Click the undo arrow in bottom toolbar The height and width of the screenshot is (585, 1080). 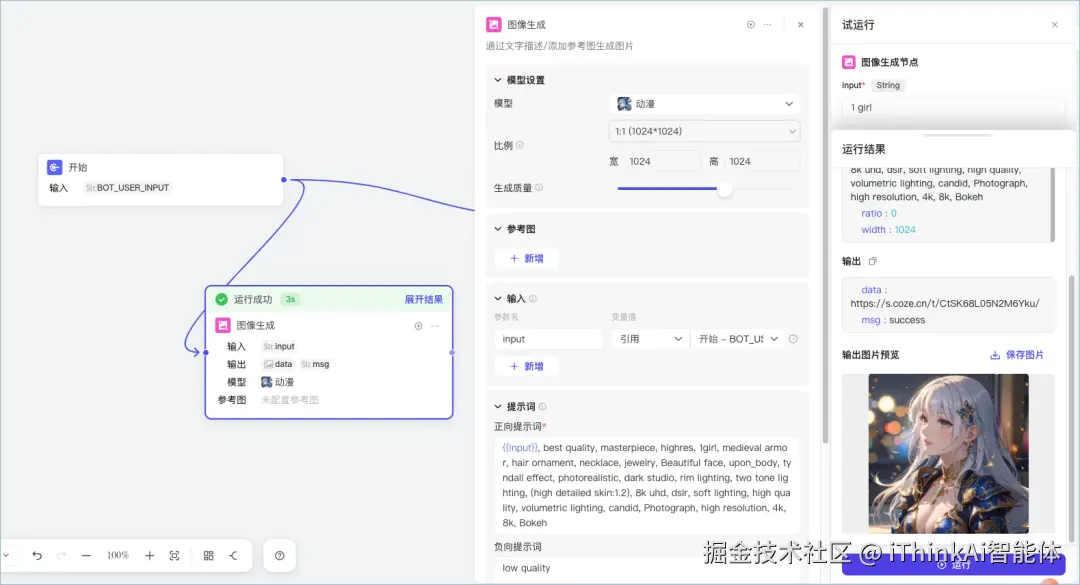click(x=37, y=555)
